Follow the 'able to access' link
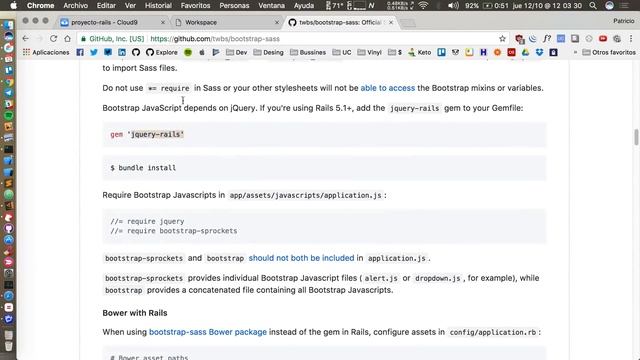 tap(387, 88)
